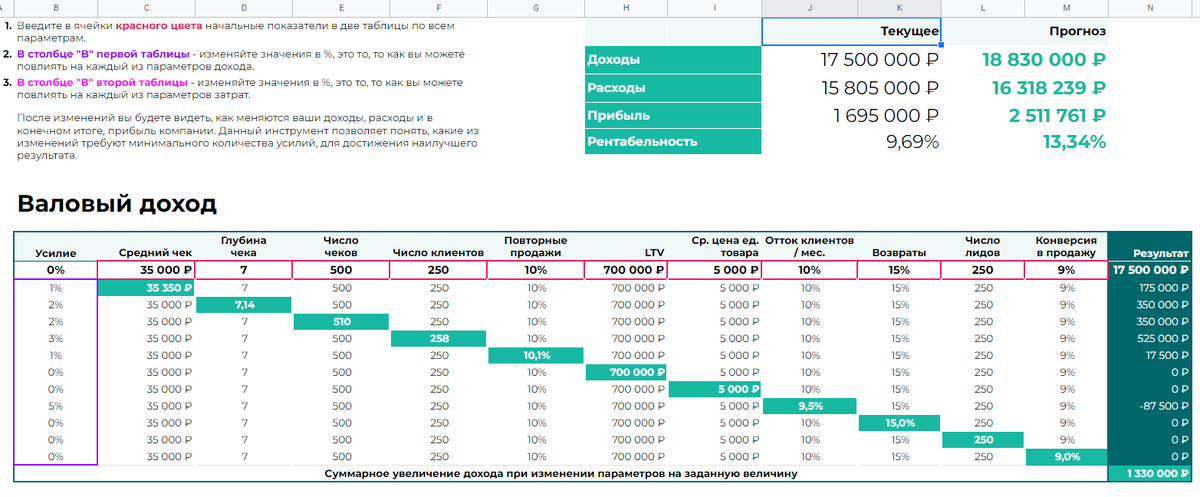Click the Число клиентов column header
The image size is (1200, 497).
438,246
